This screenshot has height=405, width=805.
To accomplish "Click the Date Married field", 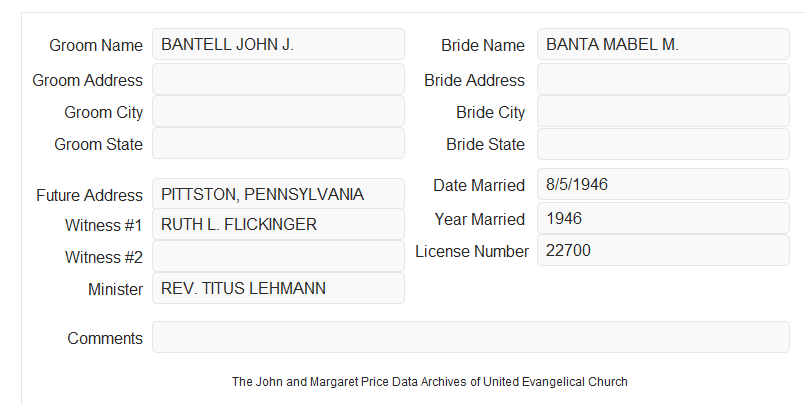I will click(x=663, y=184).
